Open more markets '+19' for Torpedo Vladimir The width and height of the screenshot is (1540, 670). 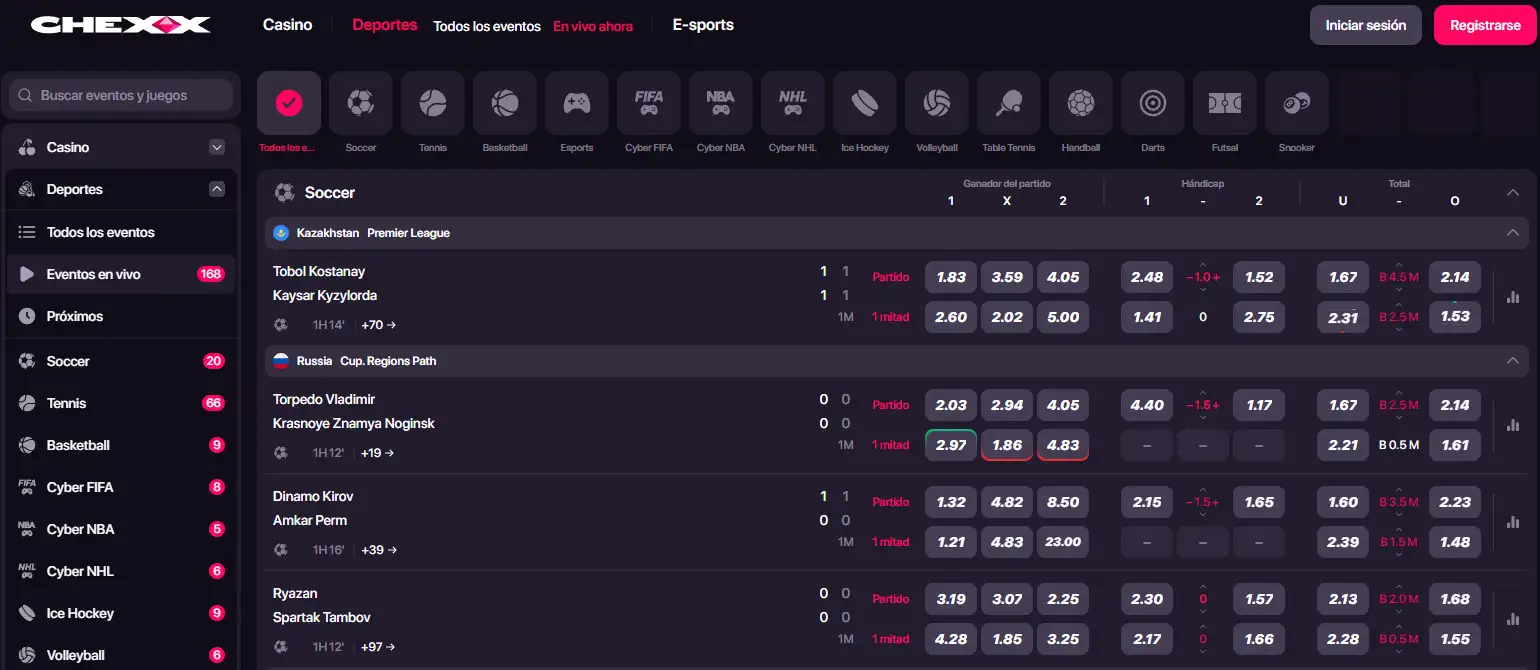coord(378,453)
